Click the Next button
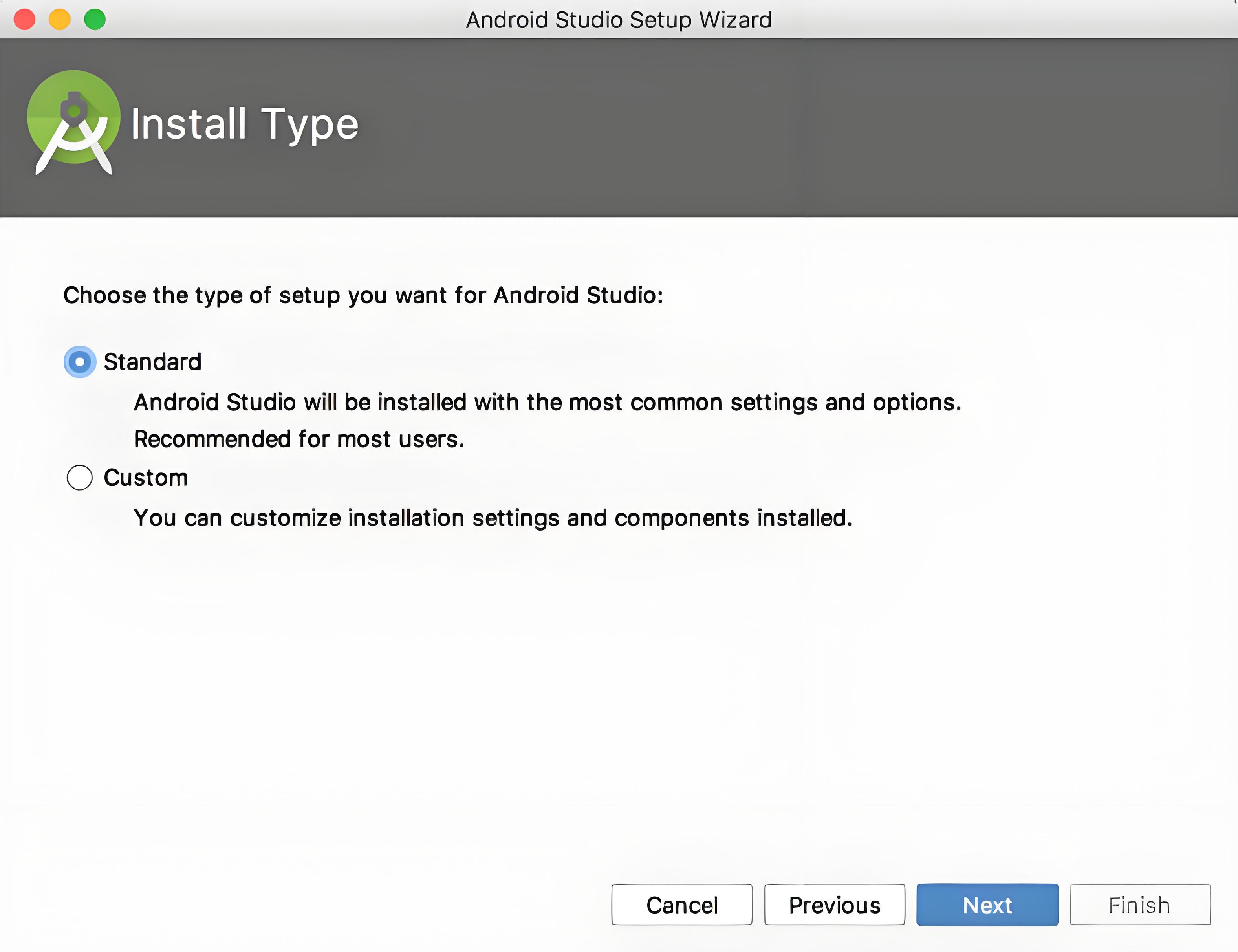Viewport: 1238px width, 952px height. pyautogui.click(x=987, y=905)
